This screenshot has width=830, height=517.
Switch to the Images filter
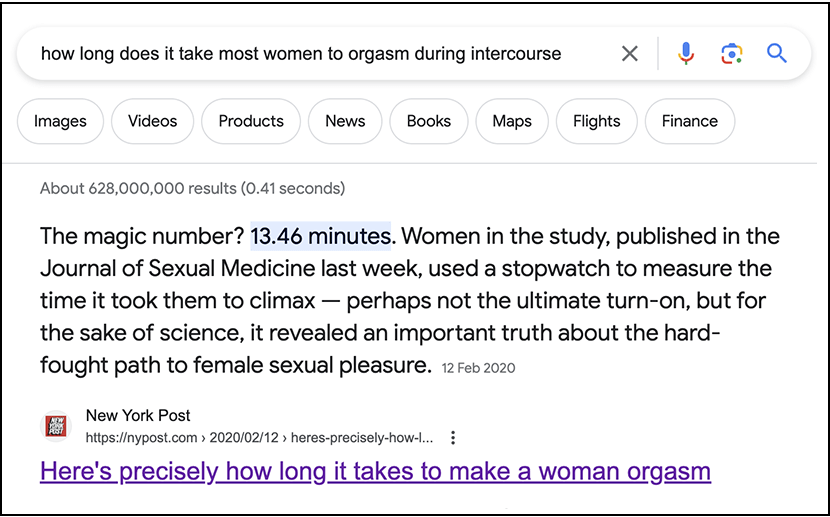(60, 121)
